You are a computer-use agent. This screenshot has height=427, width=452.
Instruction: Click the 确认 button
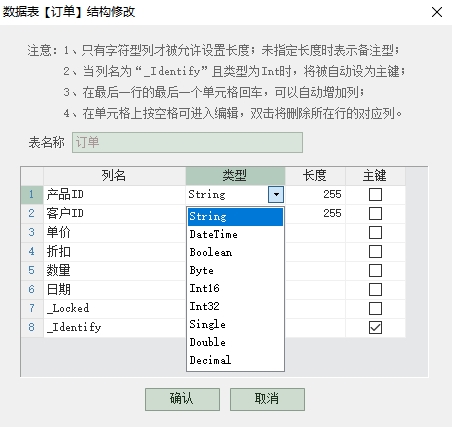(182, 399)
